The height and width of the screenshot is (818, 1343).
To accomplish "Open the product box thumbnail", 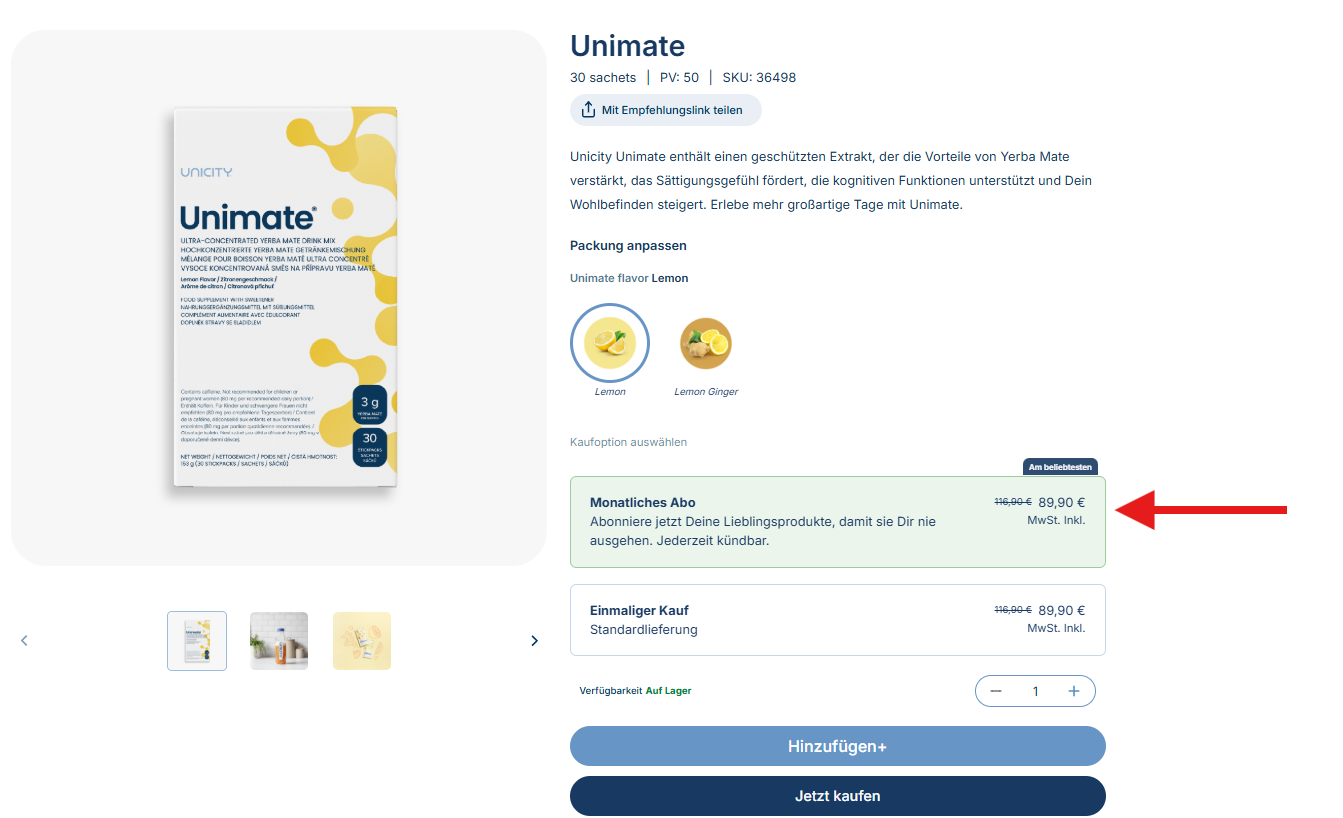I will (x=197, y=641).
